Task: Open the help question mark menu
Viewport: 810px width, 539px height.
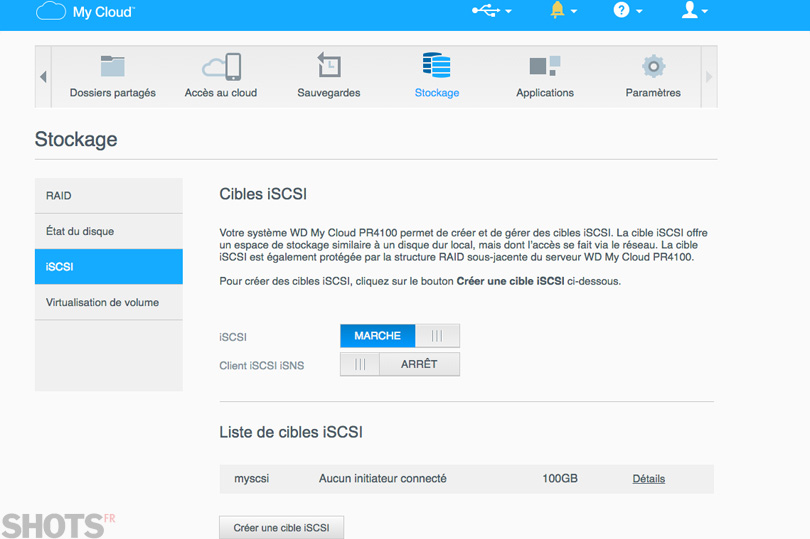Action: (621, 10)
